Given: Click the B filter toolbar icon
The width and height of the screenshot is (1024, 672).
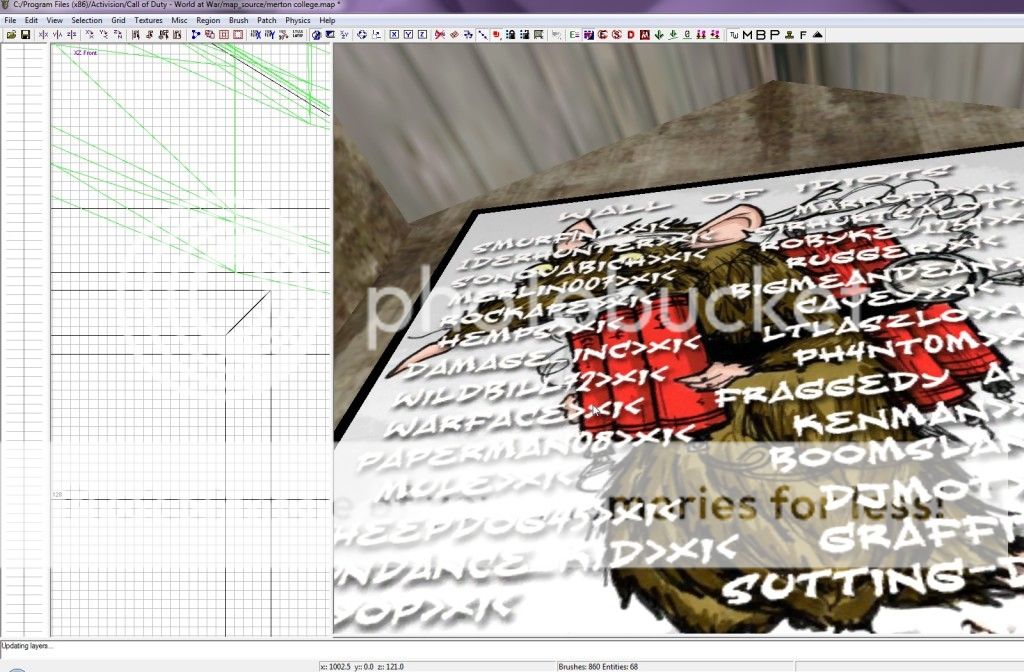Looking at the screenshot, I should (x=761, y=35).
